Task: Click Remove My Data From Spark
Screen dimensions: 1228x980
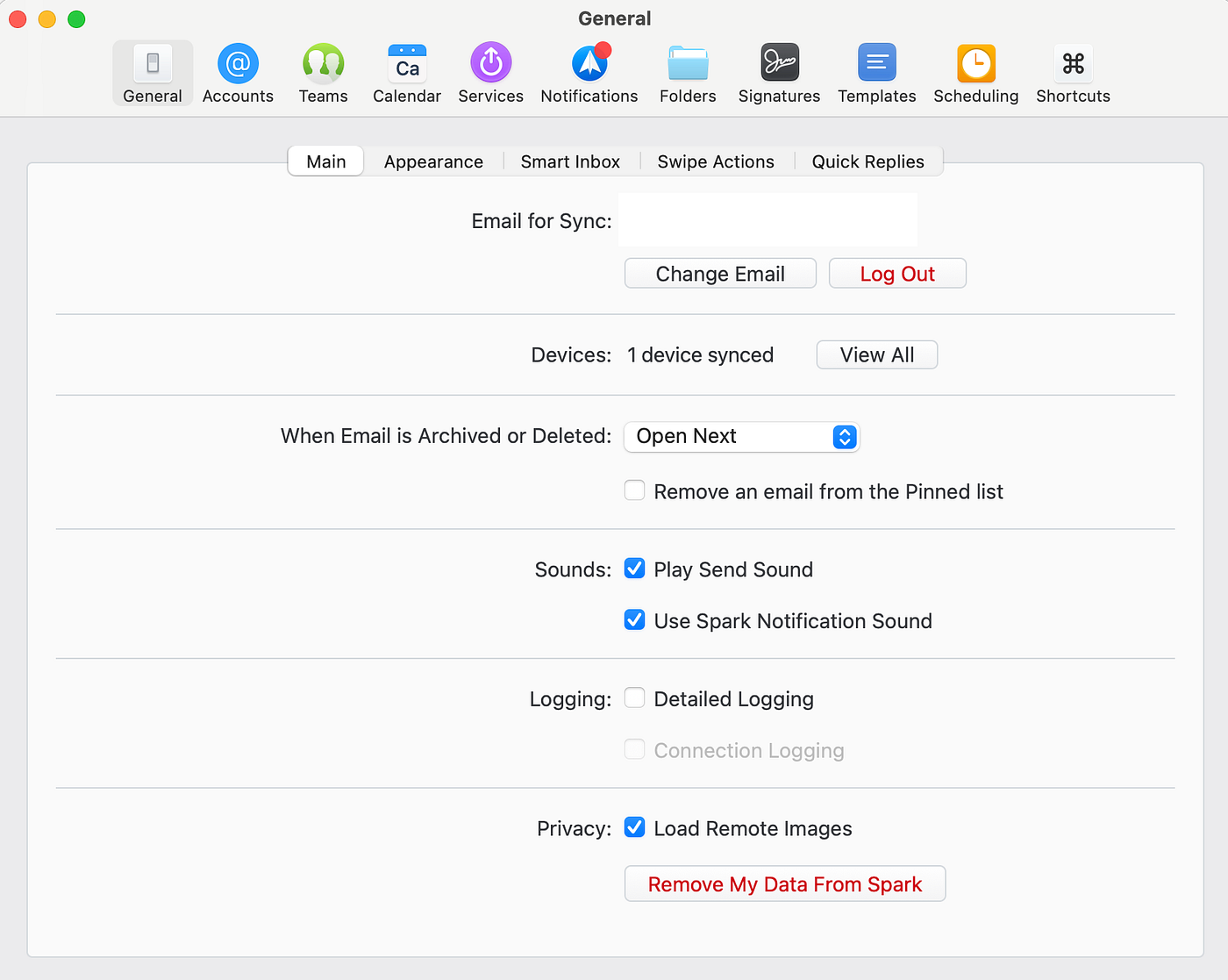Action: pyautogui.click(x=784, y=883)
